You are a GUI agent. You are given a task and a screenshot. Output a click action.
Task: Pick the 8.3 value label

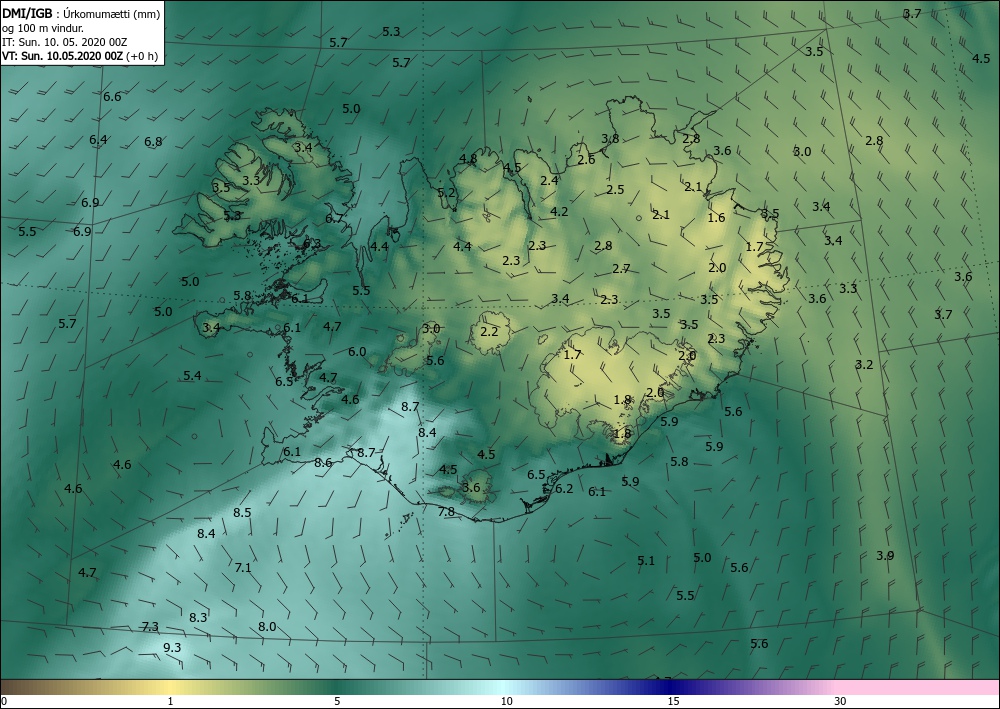click(198, 617)
